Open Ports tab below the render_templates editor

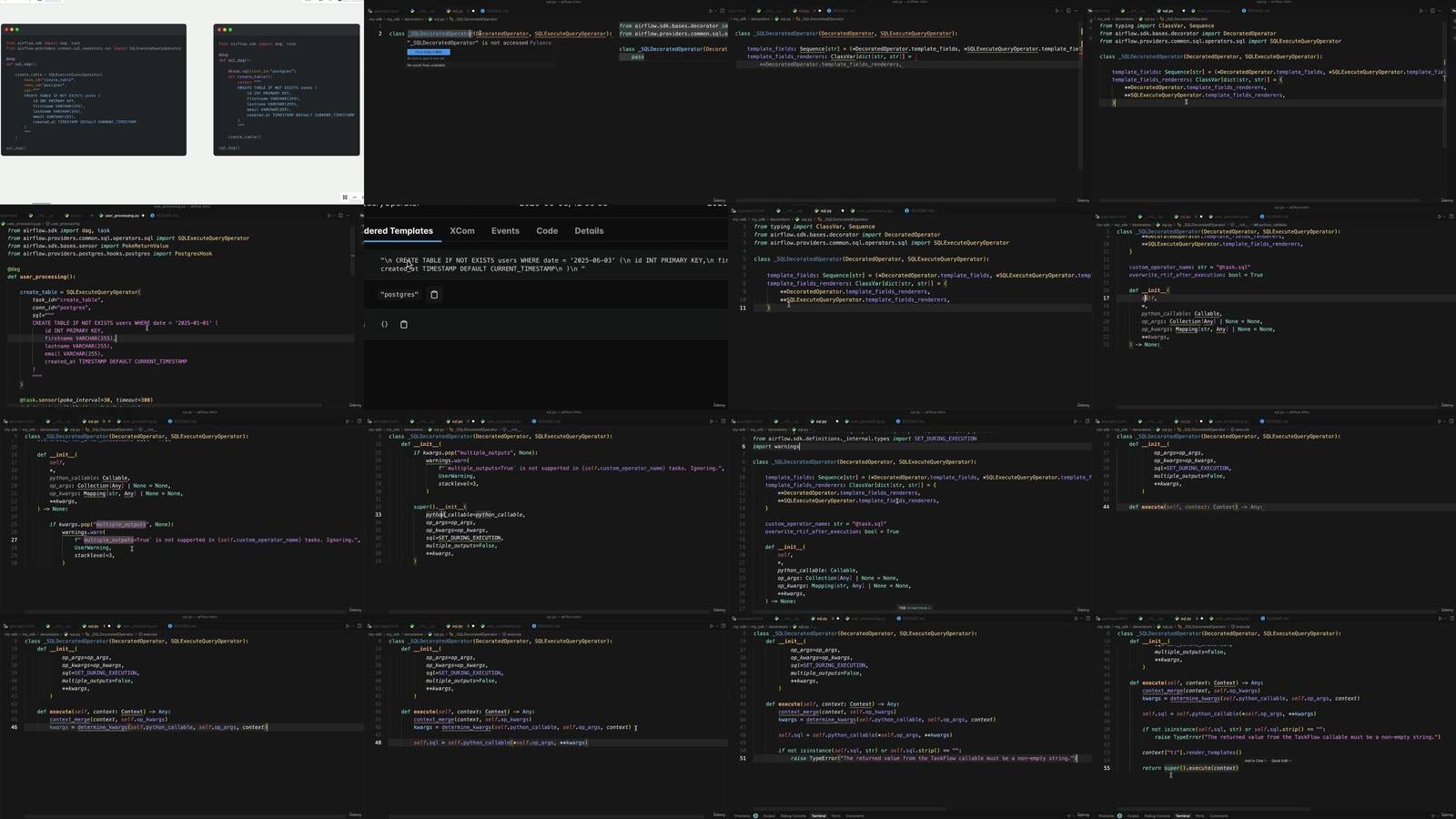point(1199,815)
